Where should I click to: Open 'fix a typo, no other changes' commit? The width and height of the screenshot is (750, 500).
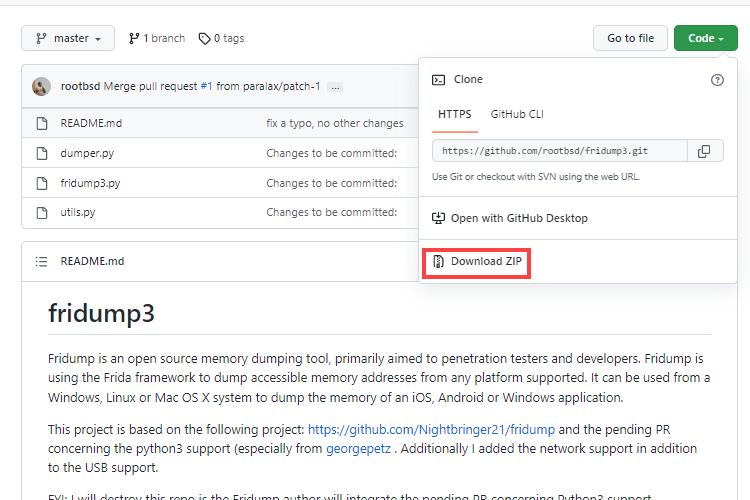click(x=335, y=123)
